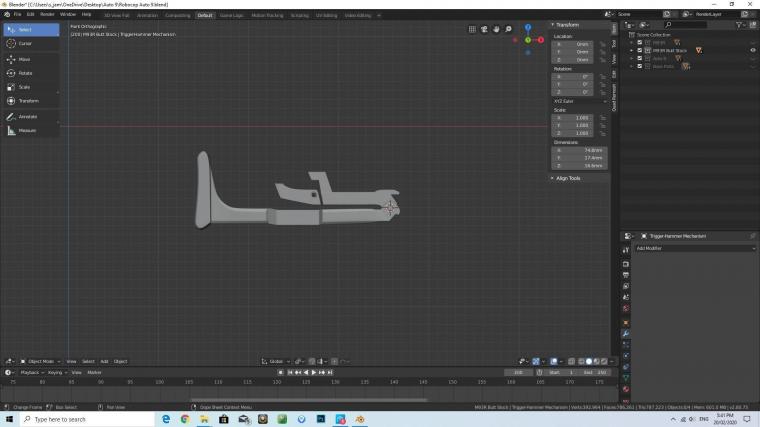Toggle checkbox of fourth outliner collection
The width and height of the screenshot is (760, 427).
[639, 66]
